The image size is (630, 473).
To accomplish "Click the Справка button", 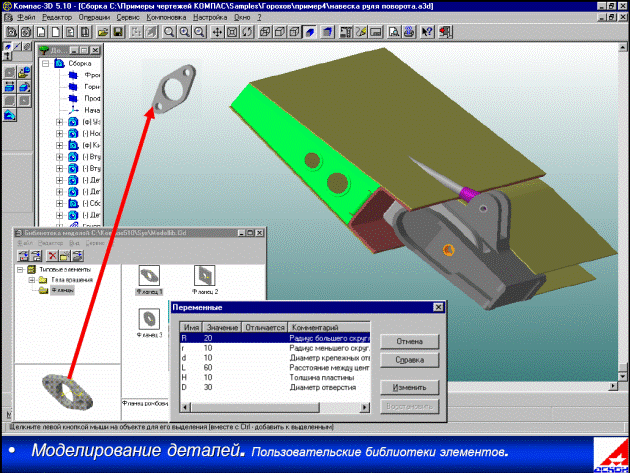I will click(x=409, y=360).
